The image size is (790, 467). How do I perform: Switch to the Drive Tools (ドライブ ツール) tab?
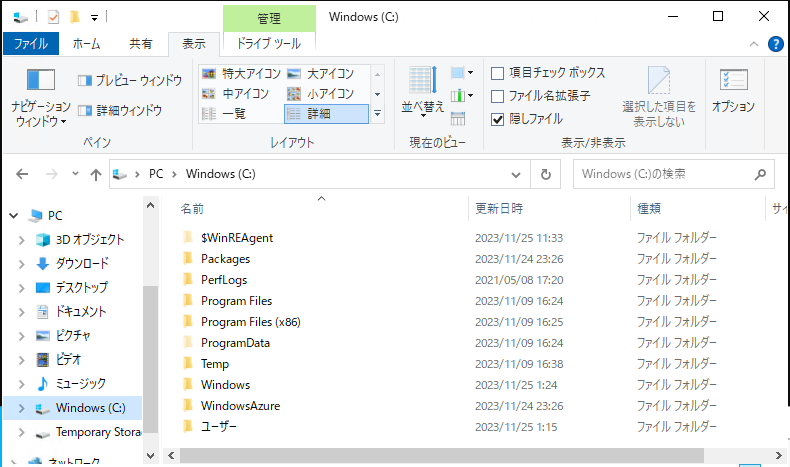click(x=269, y=44)
